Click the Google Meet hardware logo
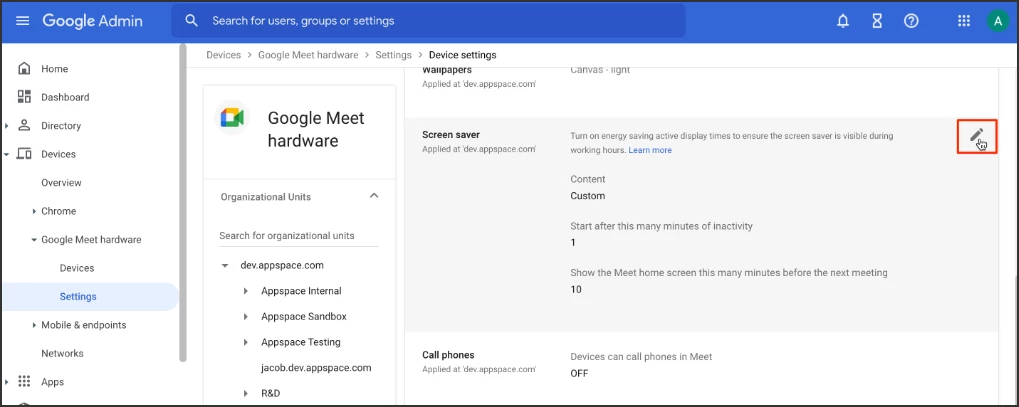Image resolution: width=1019 pixels, height=407 pixels. [x=232, y=118]
